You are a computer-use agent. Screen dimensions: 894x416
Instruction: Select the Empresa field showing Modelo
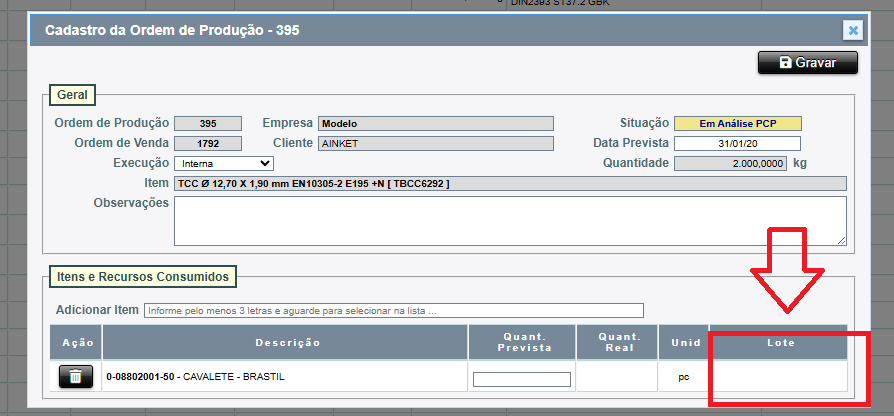point(435,124)
